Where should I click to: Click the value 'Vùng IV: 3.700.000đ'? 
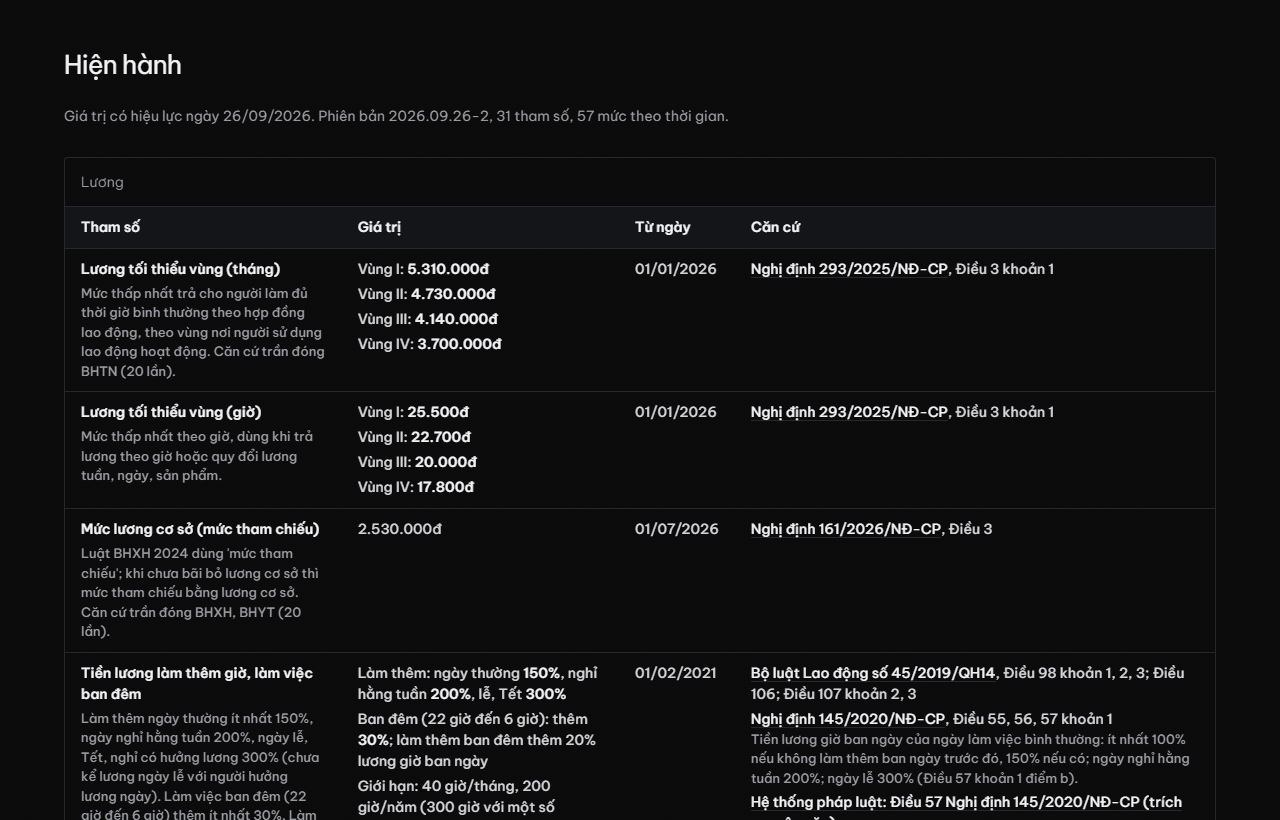coord(430,344)
